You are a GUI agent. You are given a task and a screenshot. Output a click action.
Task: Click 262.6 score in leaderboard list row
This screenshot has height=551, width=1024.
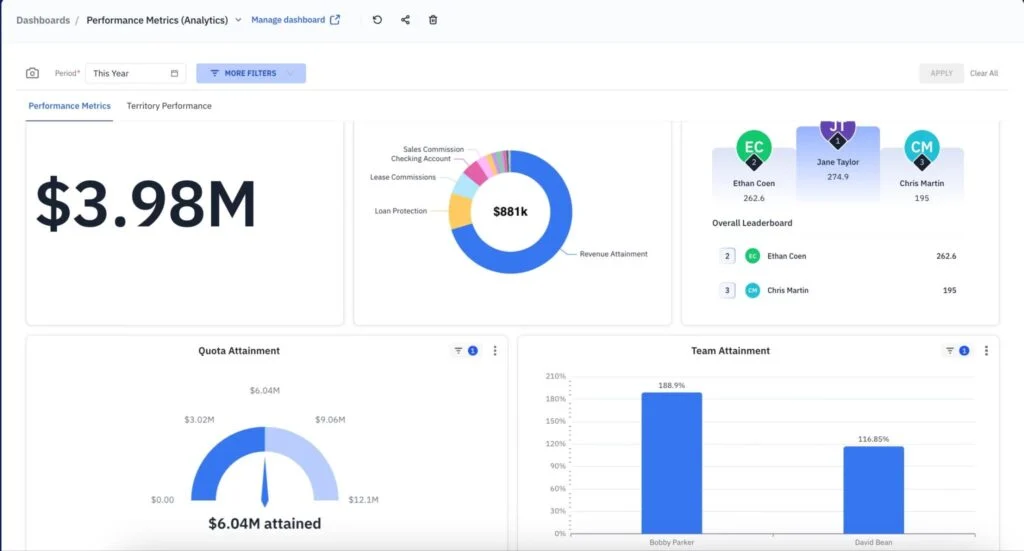click(x=946, y=256)
